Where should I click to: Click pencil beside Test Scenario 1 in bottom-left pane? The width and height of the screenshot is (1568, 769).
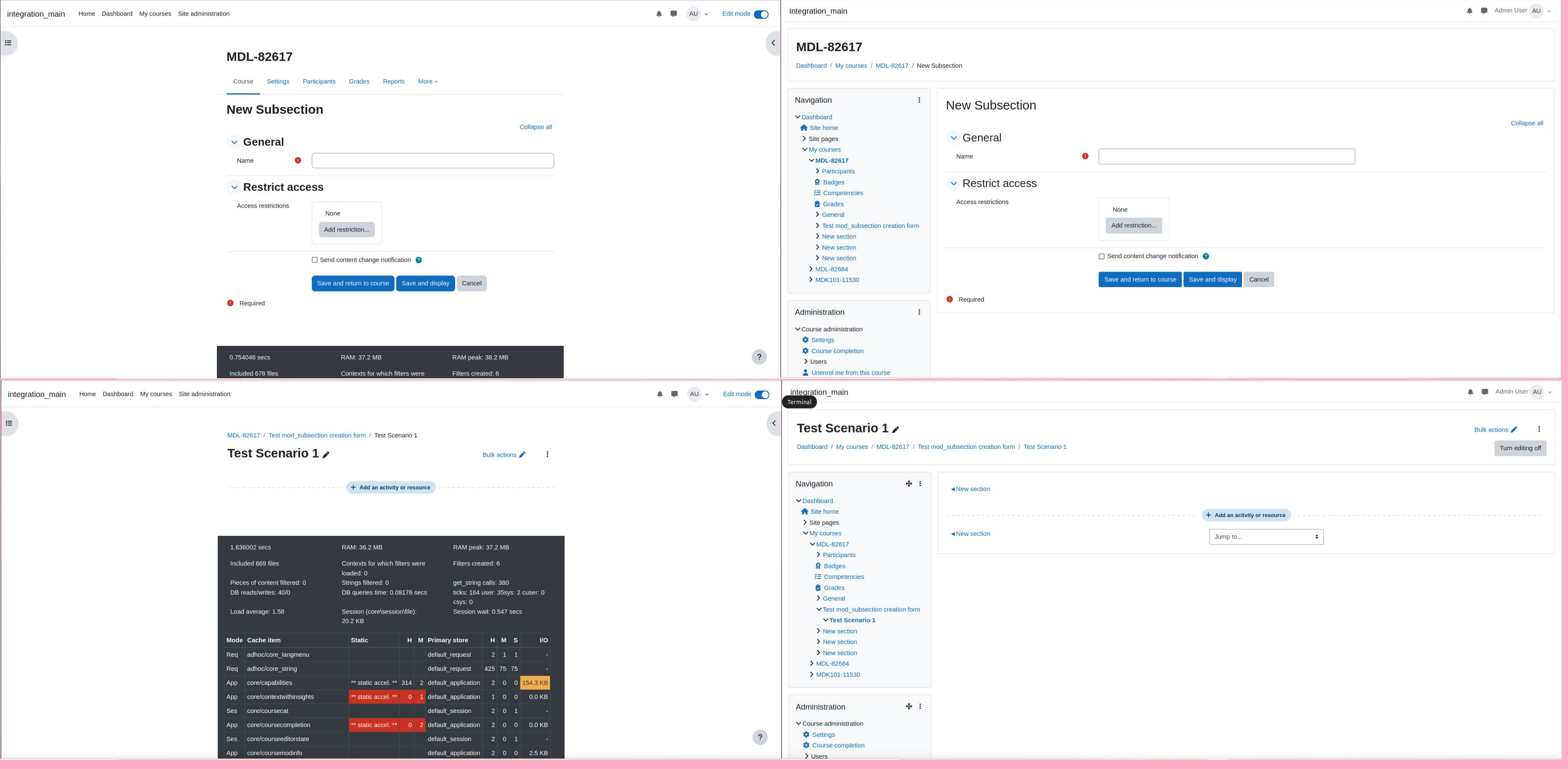click(x=326, y=455)
